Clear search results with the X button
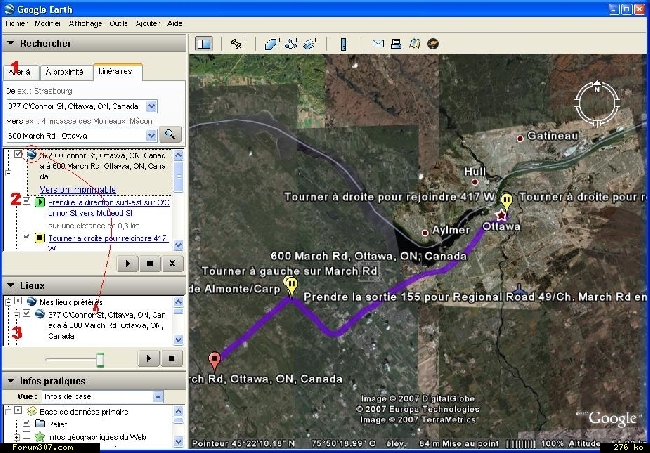 (172, 263)
